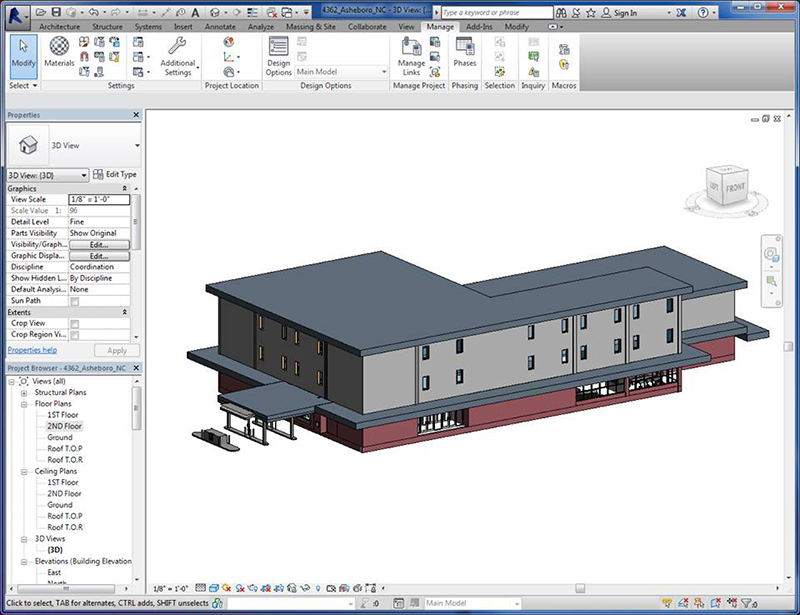Screen dimensions: 800x615
Task: Activate the Modify tool
Action: click(x=21, y=50)
